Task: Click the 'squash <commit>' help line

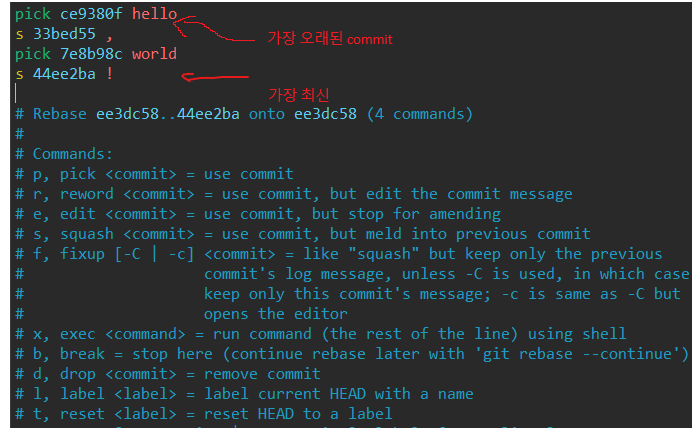Action: (303, 234)
